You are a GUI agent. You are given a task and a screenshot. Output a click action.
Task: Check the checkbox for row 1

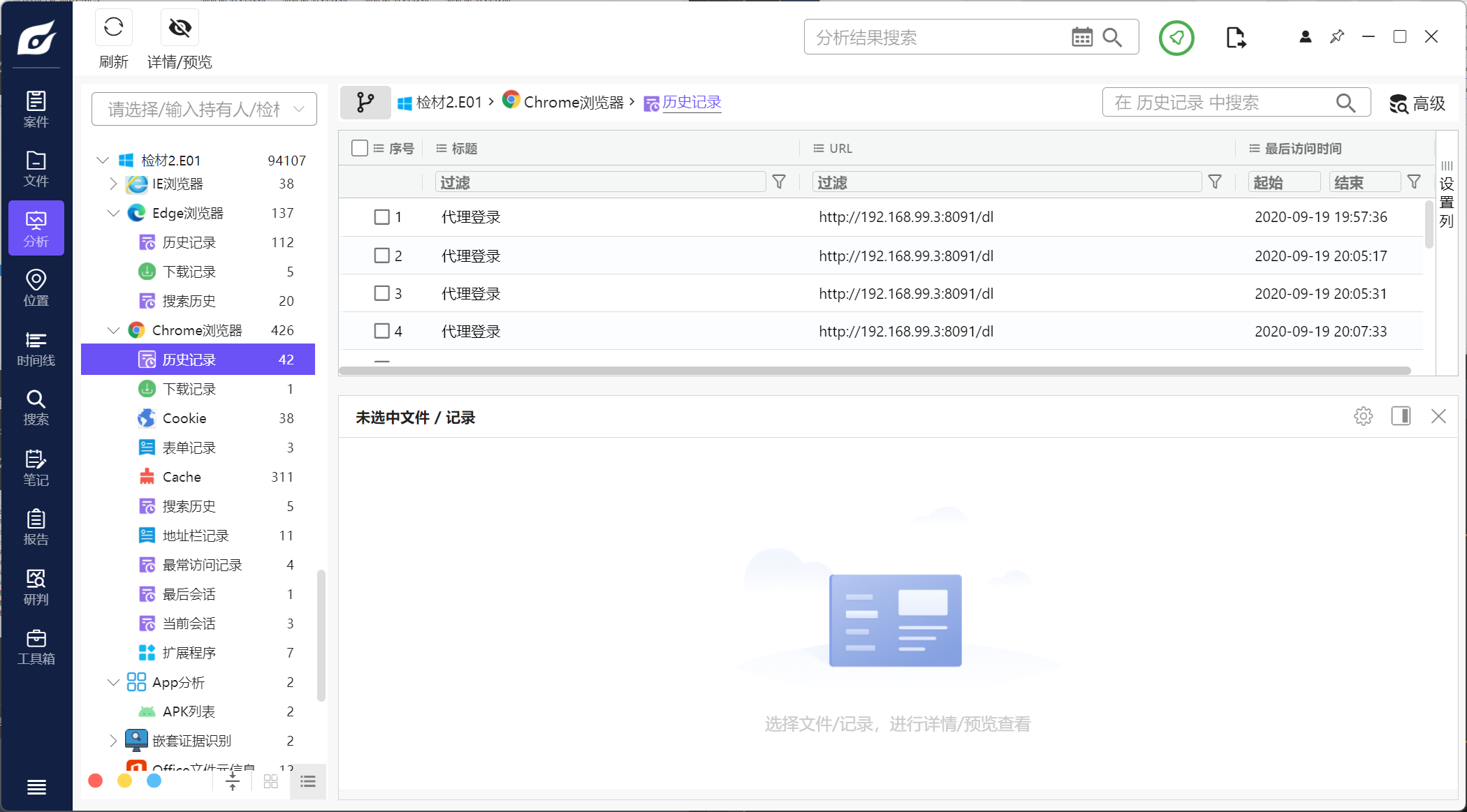coord(381,217)
